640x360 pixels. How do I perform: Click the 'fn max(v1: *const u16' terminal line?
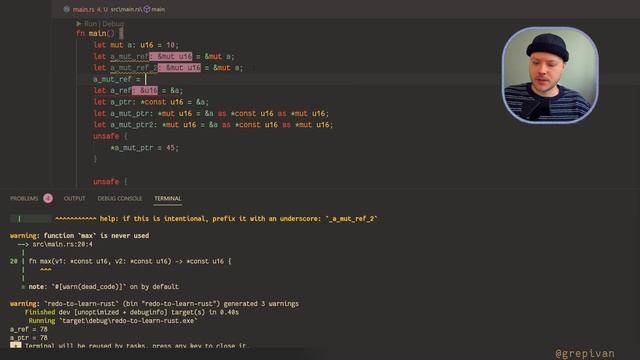pyautogui.click(x=130, y=261)
